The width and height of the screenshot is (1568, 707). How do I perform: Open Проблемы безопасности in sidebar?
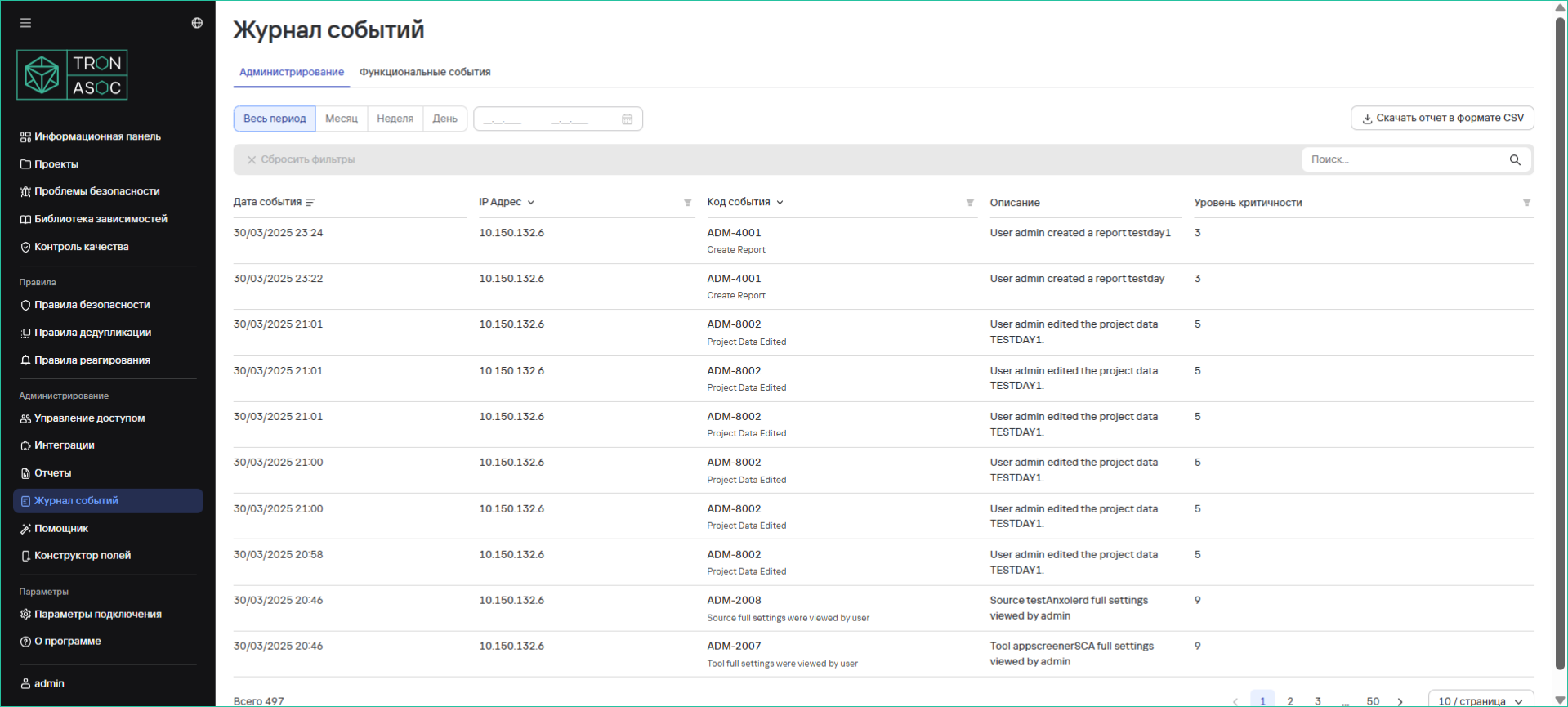(96, 191)
